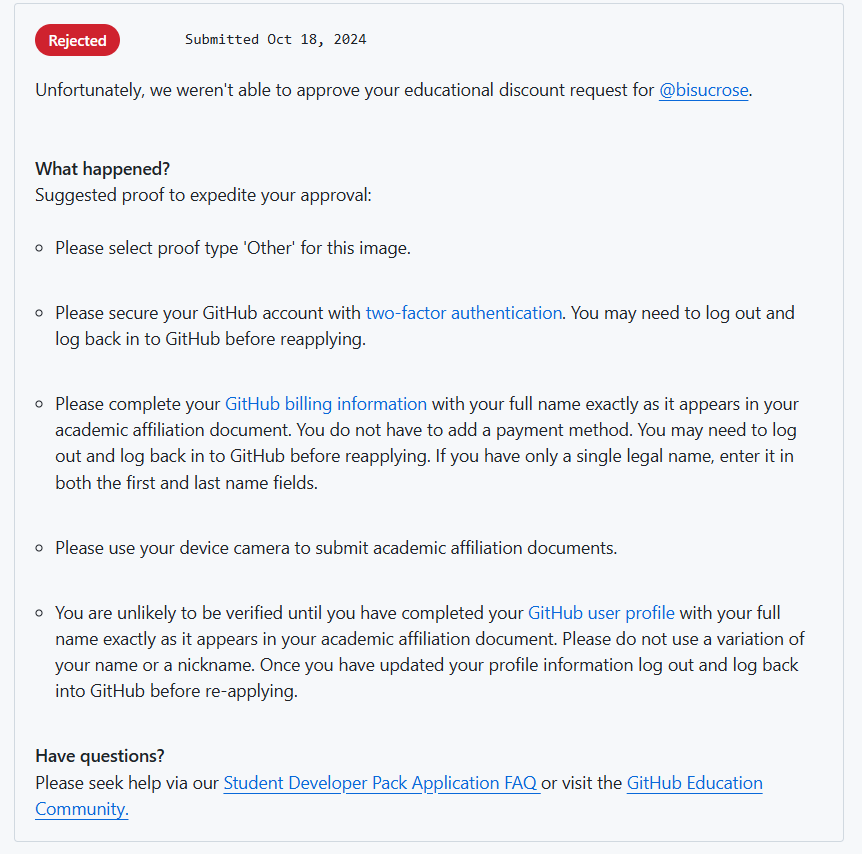Click bullet beside proof type 'Other' item
The height and width of the screenshot is (854, 862).
pyautogui.click(x=39, y=248)
